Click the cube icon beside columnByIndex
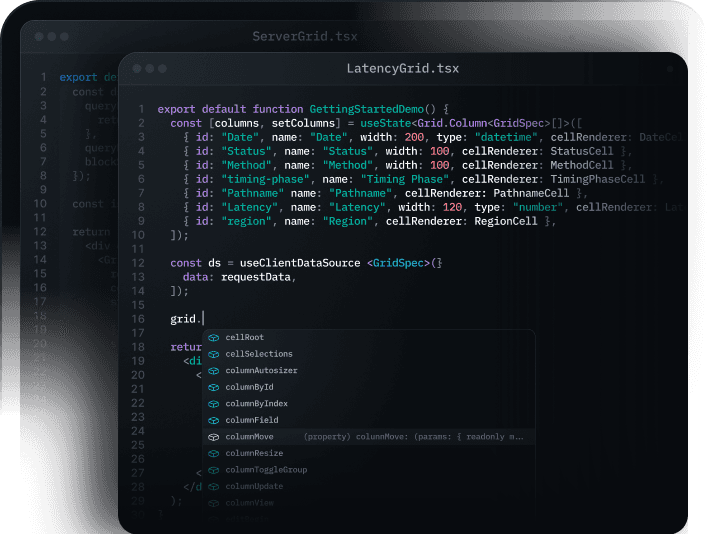 pyautogui.click(x=214, y=404)
